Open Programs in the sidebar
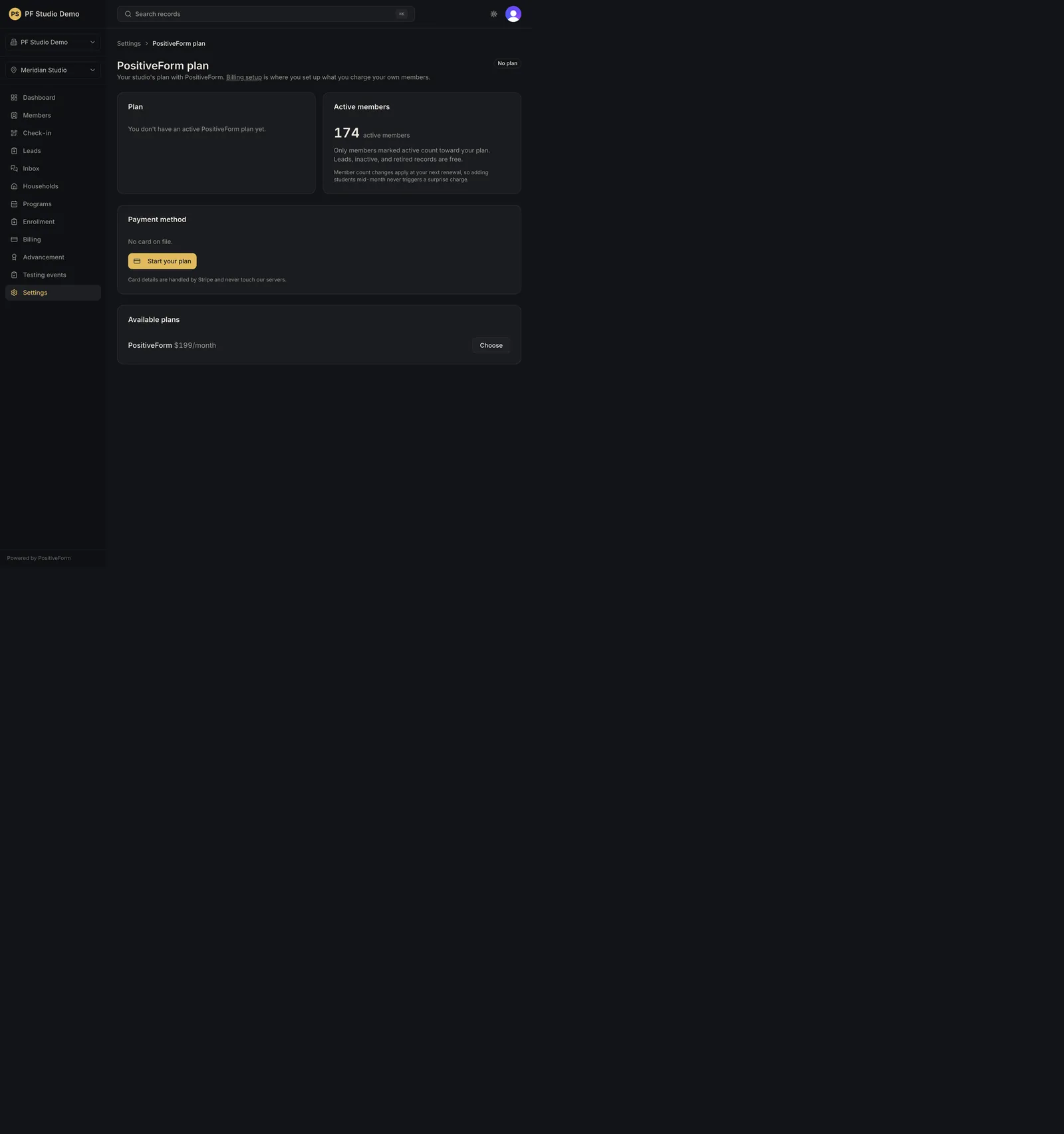Viewport: 1064px width, 1134px height. click(53, 204)
